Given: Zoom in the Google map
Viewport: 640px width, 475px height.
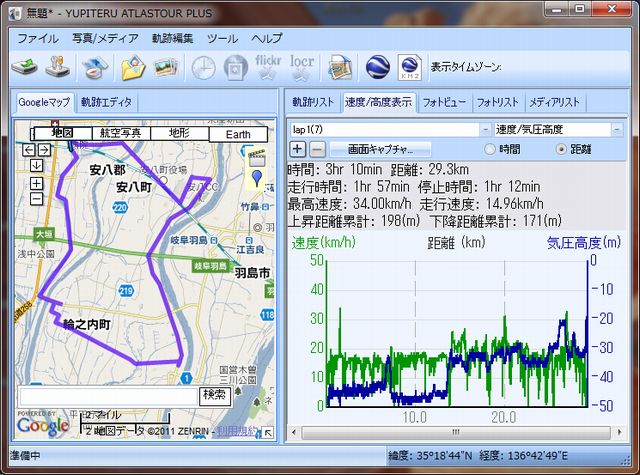Looking at the screenshot, I should pyautogui.click(x=36, y=184).
